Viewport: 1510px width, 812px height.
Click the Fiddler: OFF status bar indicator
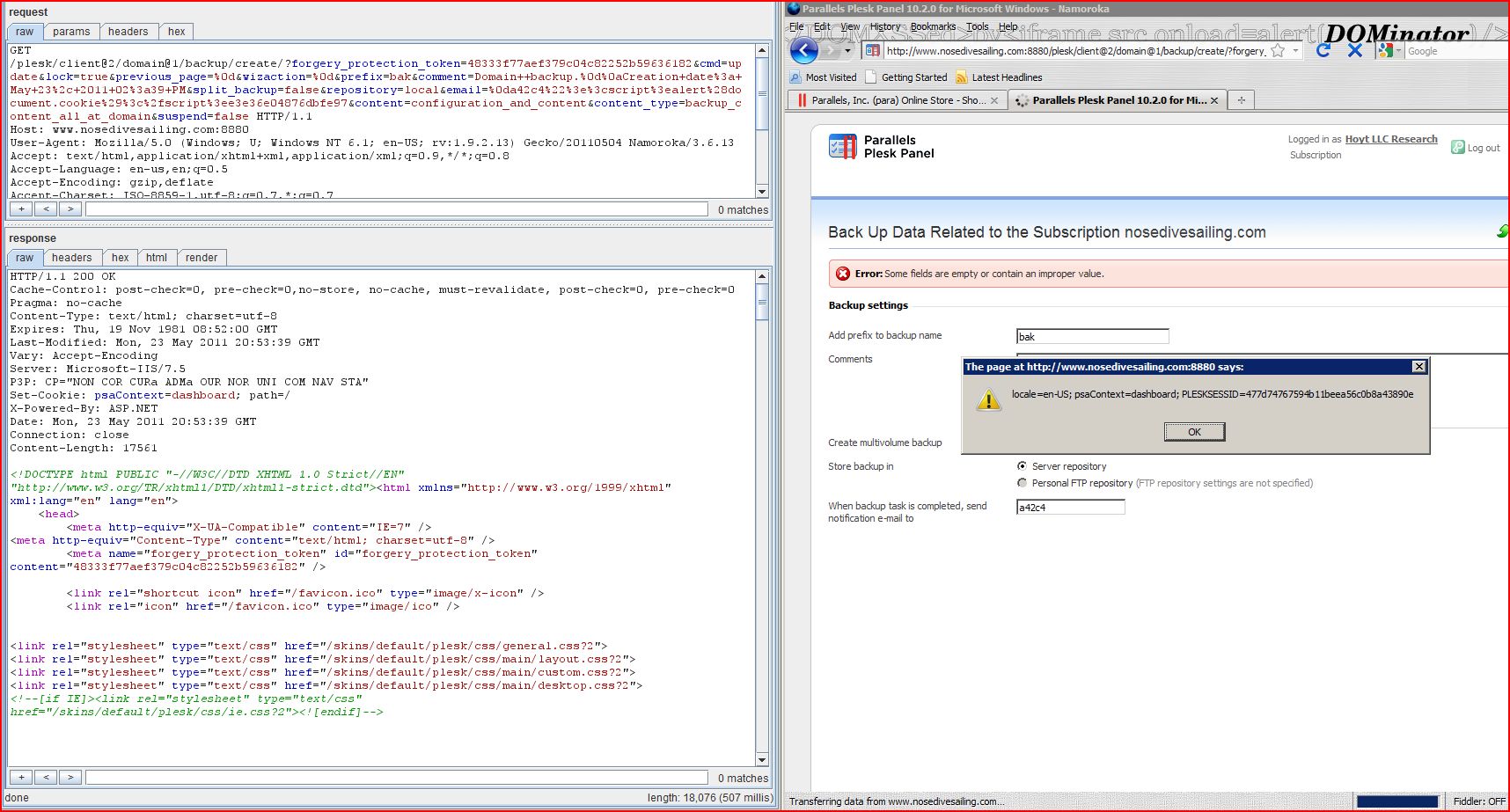point(1478,801)
